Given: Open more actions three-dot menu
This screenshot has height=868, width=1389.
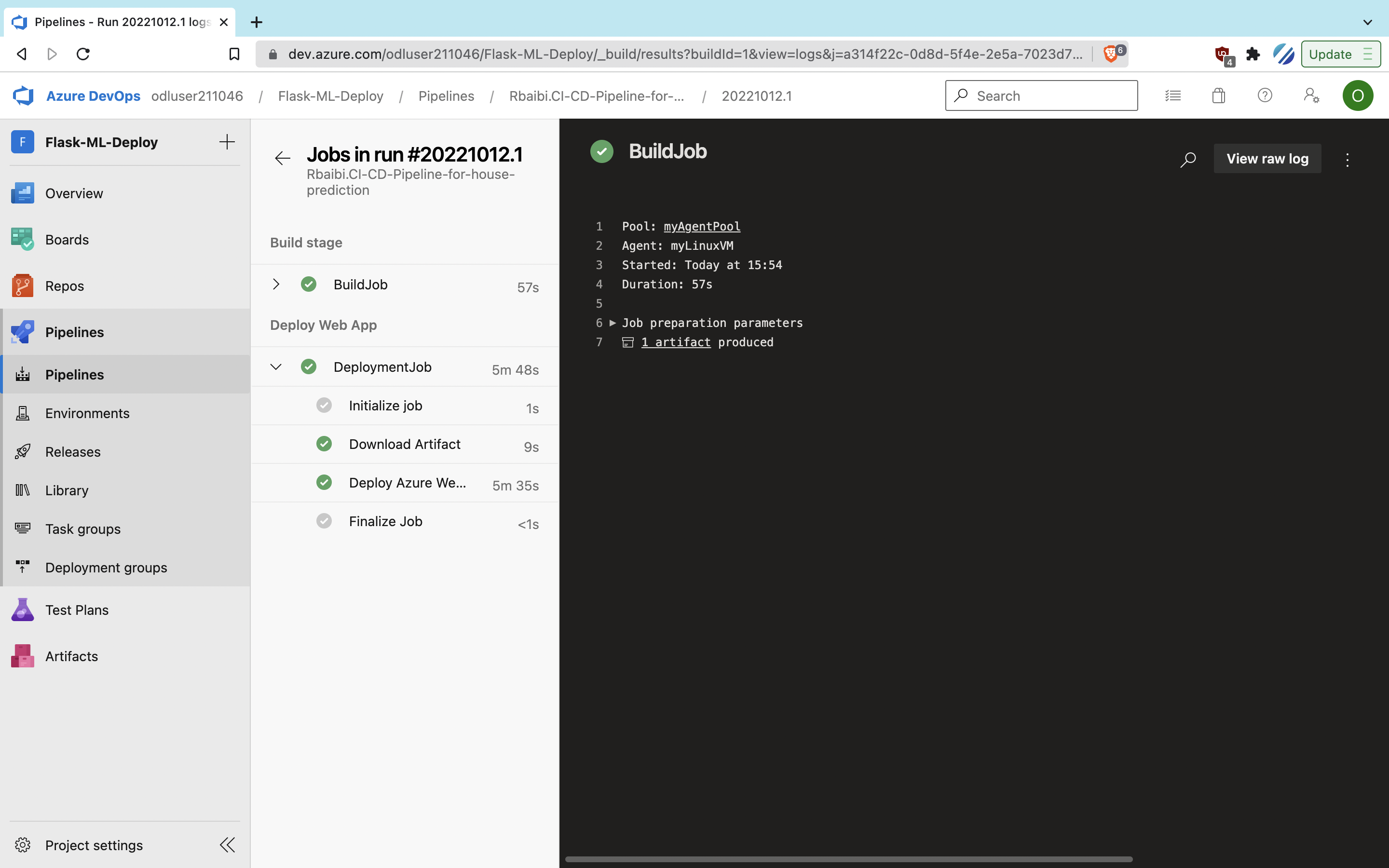Looking at the screenshot, I should tap(1347, 159).
